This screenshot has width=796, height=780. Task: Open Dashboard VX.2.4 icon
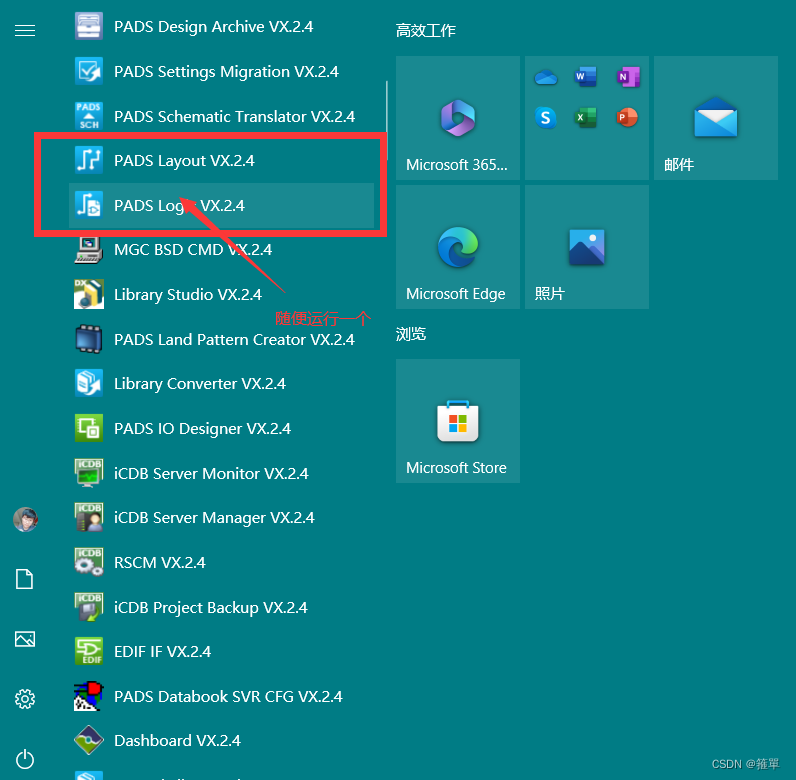(x=89, y=740)
